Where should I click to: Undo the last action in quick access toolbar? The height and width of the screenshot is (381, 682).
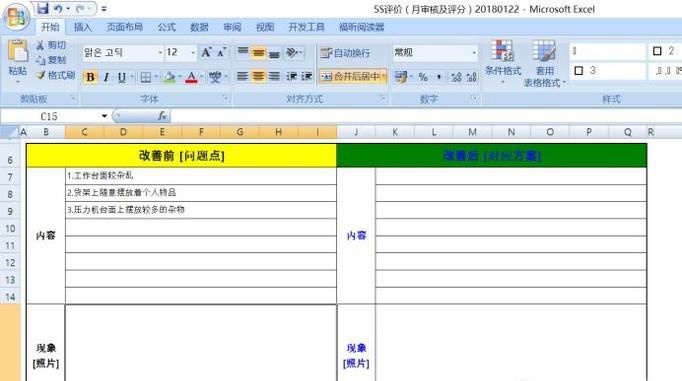point(58,9)
